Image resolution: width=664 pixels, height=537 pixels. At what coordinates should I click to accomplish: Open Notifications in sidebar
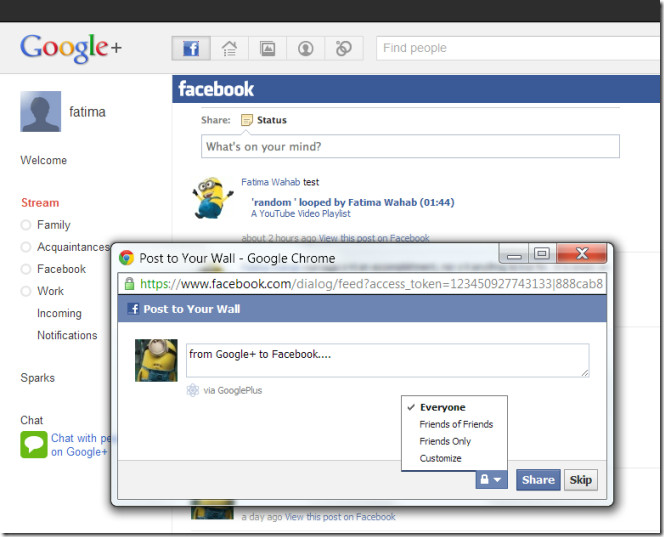coord(67,335)
